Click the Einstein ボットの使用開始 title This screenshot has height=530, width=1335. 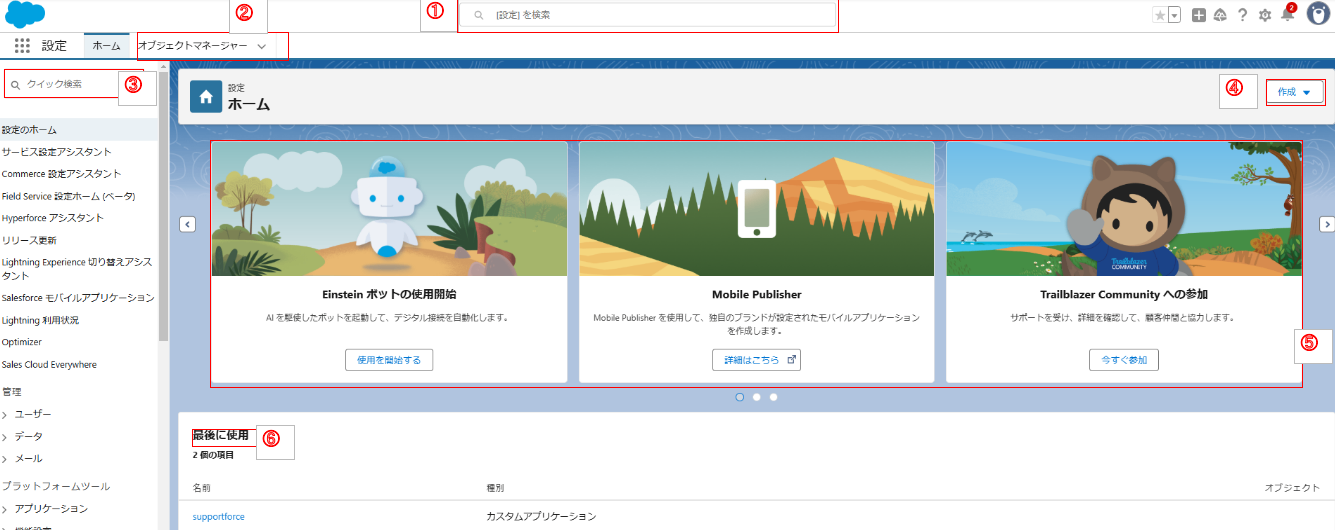pos(389,295)
